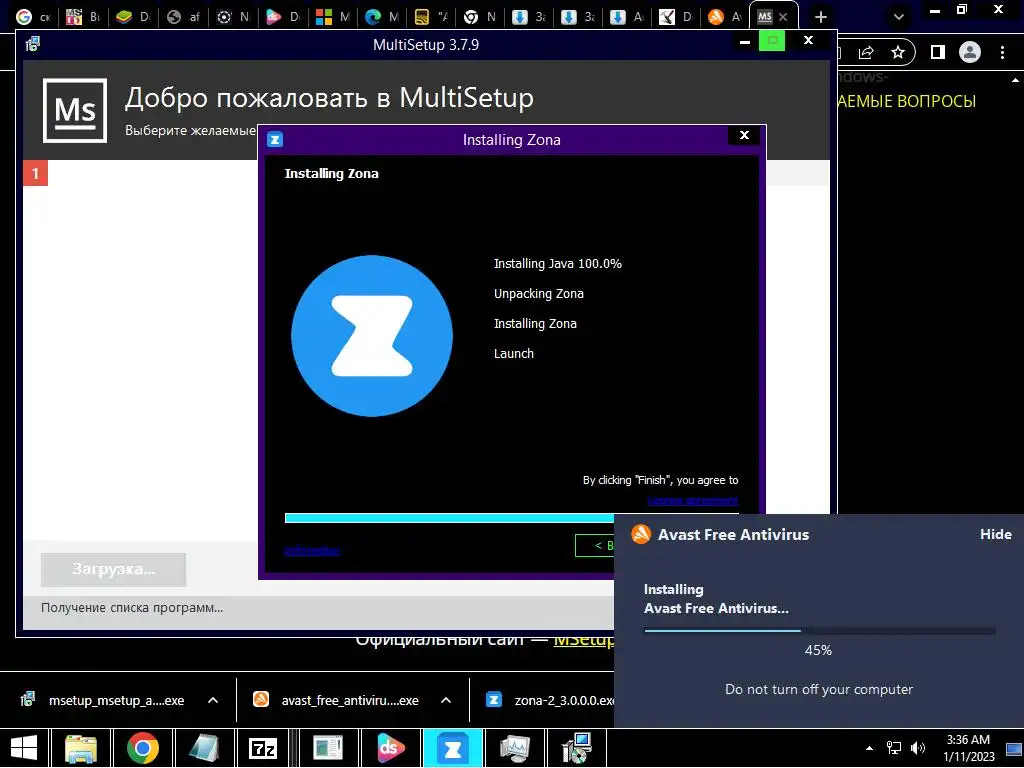Open the Chrome tab search dropdown

click(x=899, y=17)
